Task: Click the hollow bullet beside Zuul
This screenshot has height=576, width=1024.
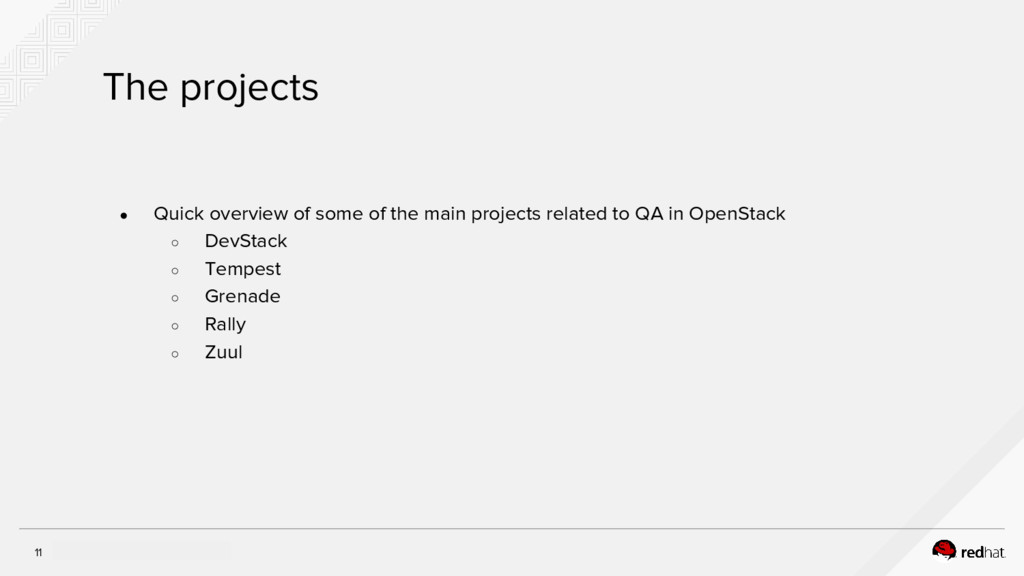Action: [x=174, y=353]
